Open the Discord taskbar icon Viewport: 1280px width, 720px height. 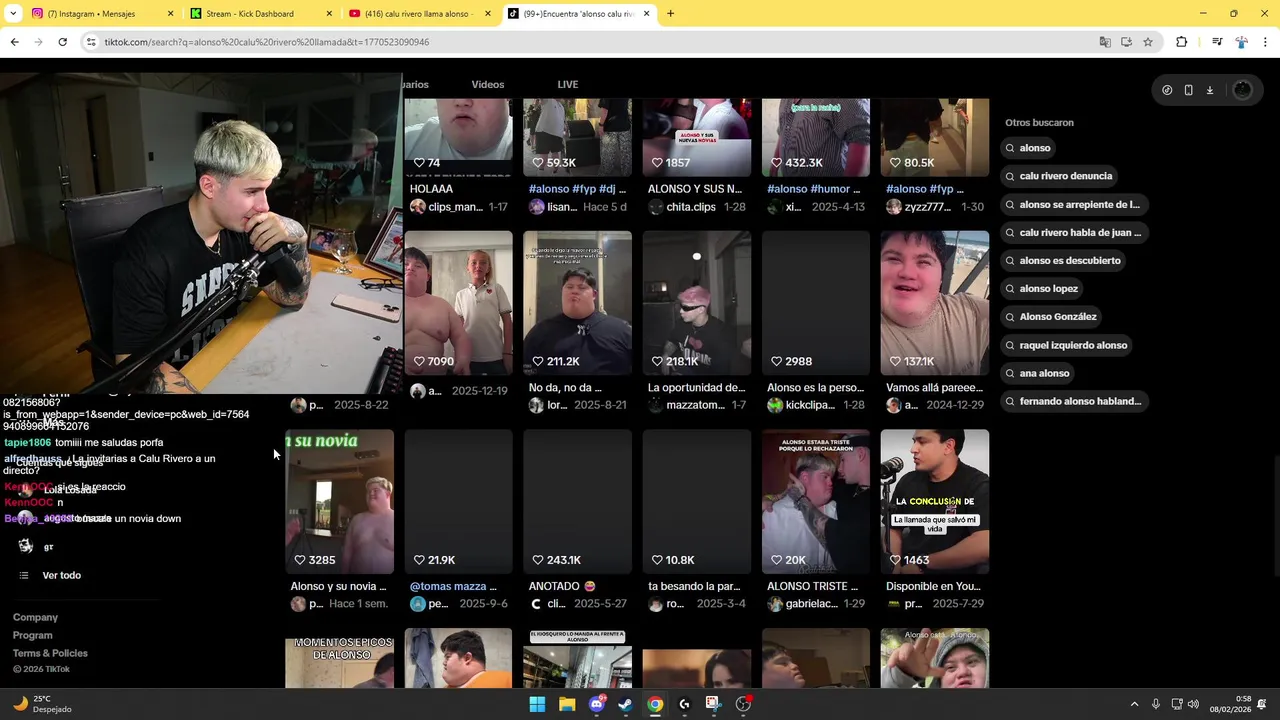pos(597,704)
